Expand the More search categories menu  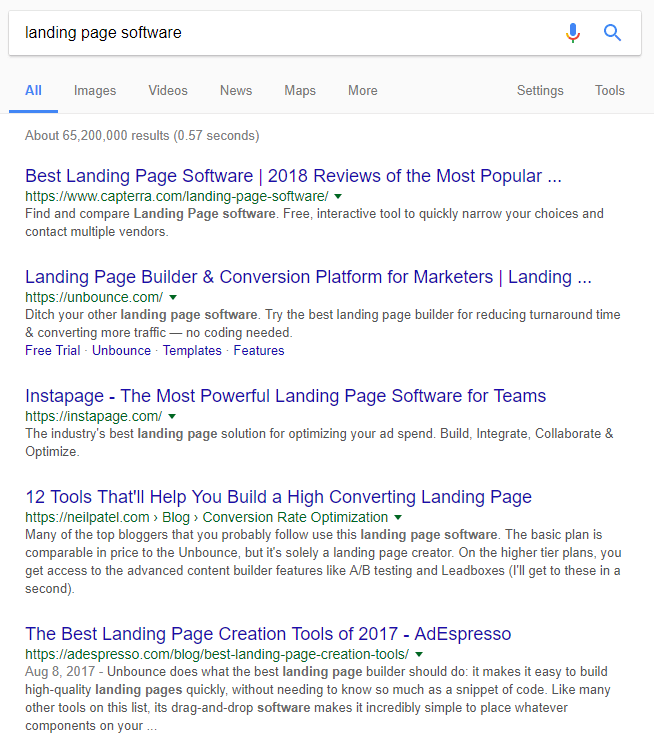point(363,90)
